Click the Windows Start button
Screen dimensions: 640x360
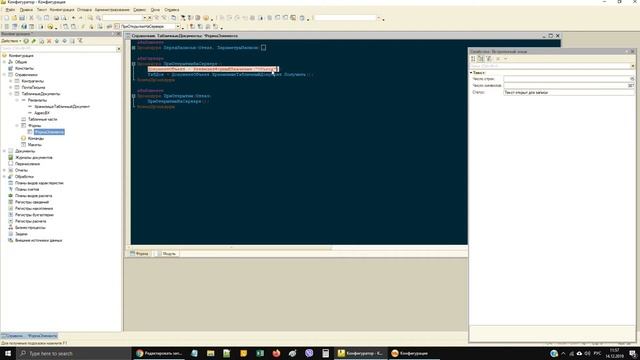pos(8,353)
